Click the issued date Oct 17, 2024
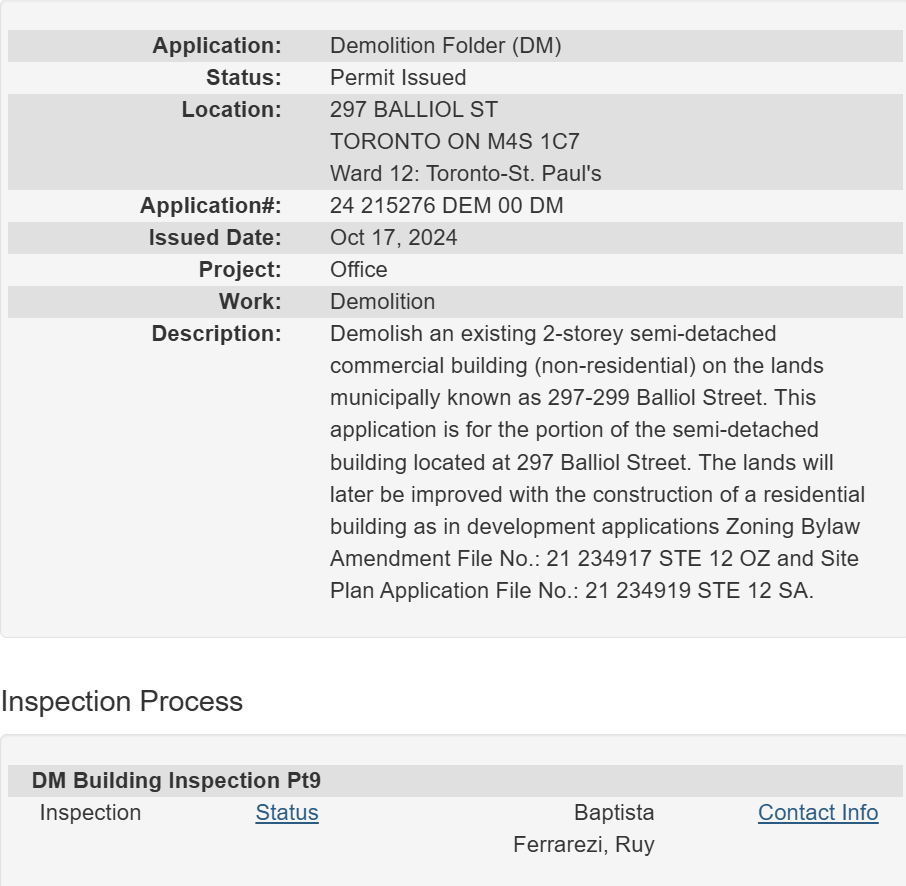This screenshot has height=886, width=906. (393, 238)
